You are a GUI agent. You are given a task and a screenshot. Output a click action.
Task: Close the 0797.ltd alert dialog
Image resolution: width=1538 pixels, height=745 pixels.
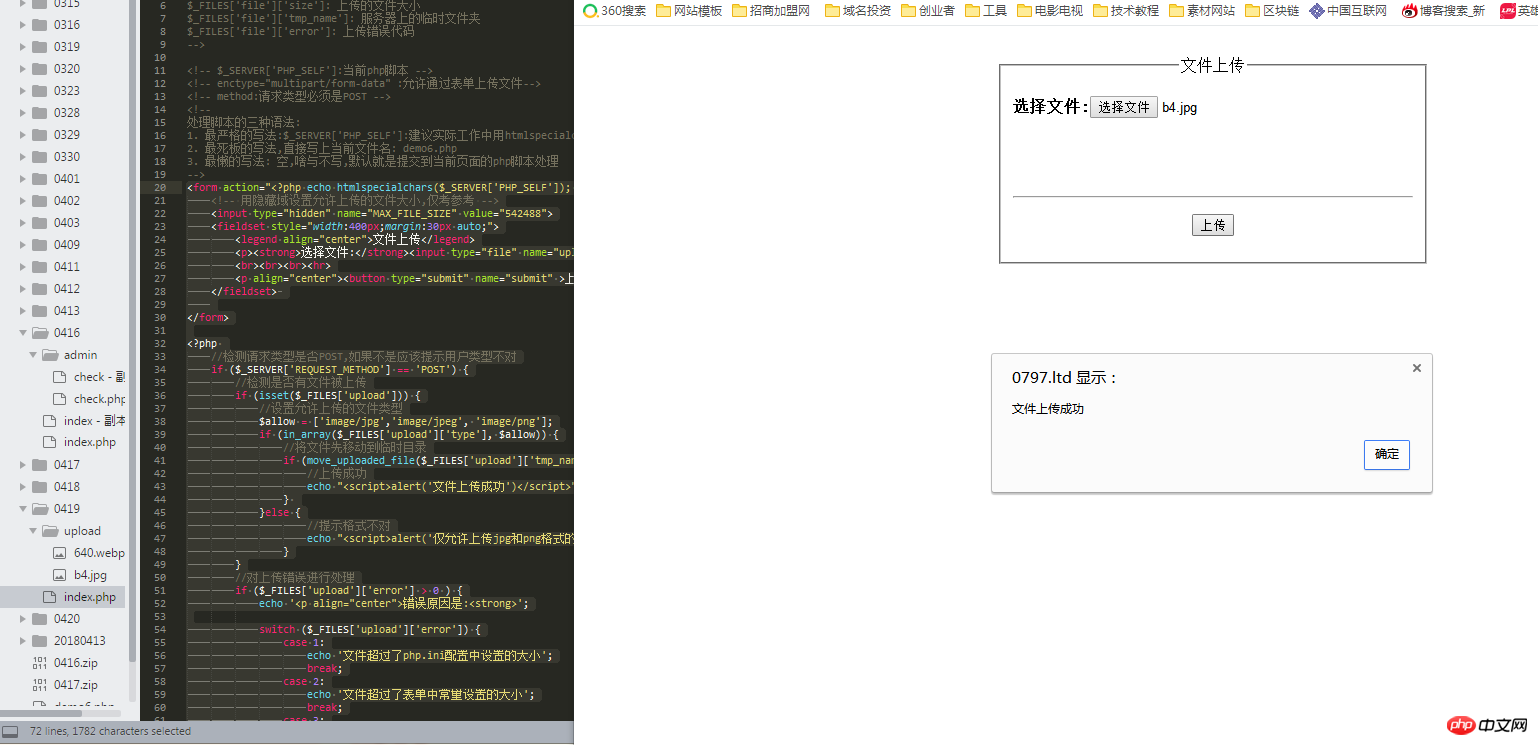click(x=1416, y=368)
